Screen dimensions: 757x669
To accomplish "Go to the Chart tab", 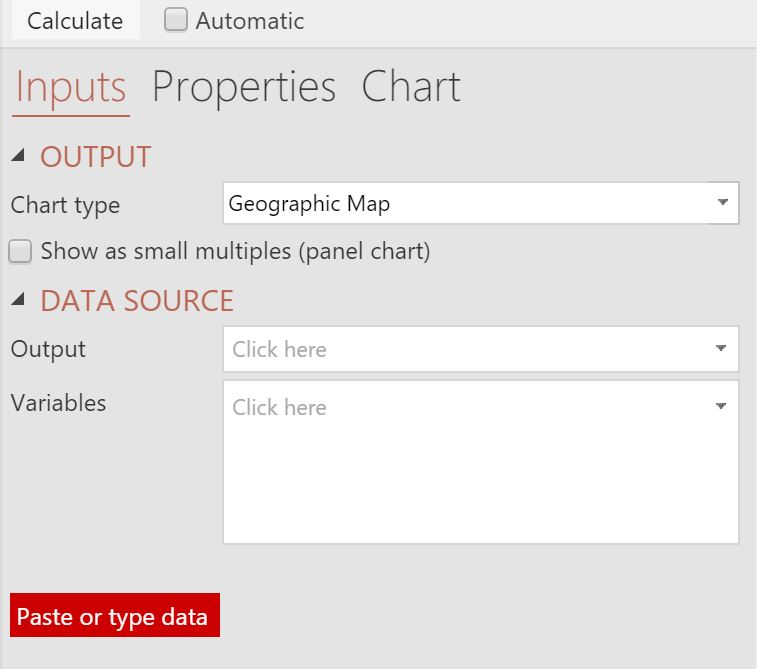I will pos(411,87).
